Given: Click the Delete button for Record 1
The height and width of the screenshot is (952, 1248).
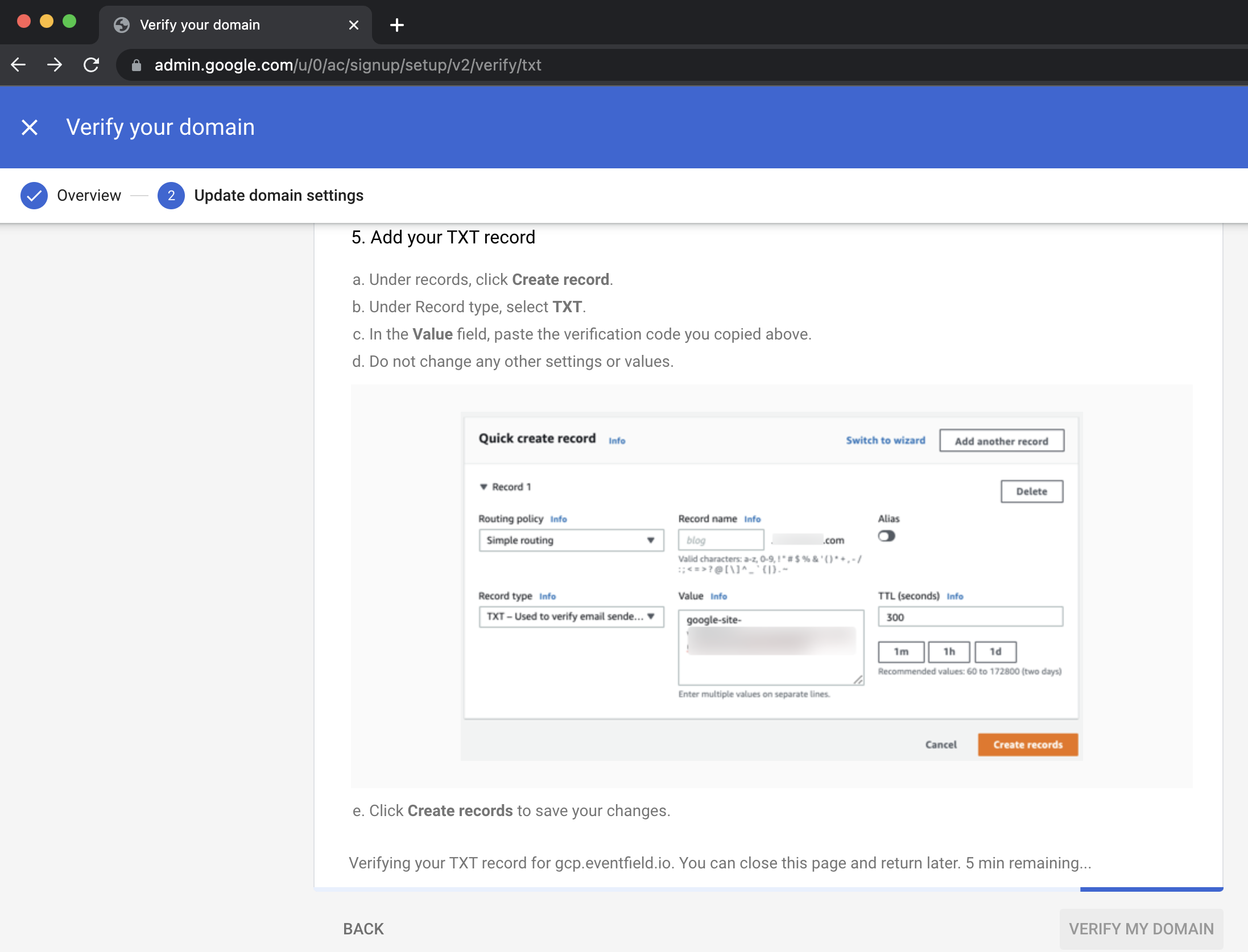Looking at the screenshot, I should [x=1032, y=491].
